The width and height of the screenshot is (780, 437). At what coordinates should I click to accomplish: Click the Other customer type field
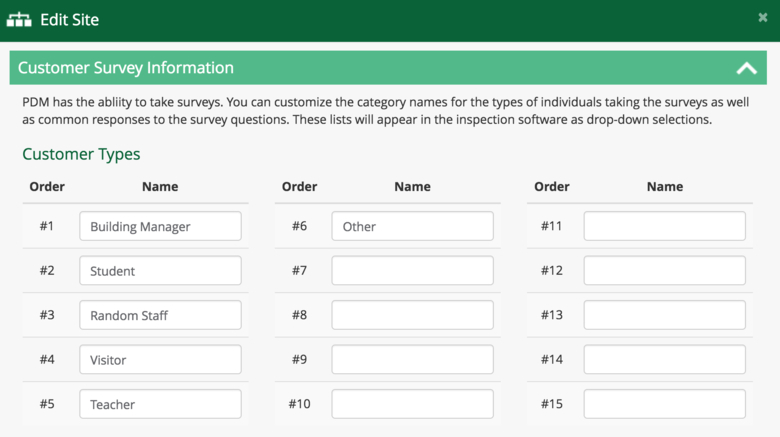412,226
